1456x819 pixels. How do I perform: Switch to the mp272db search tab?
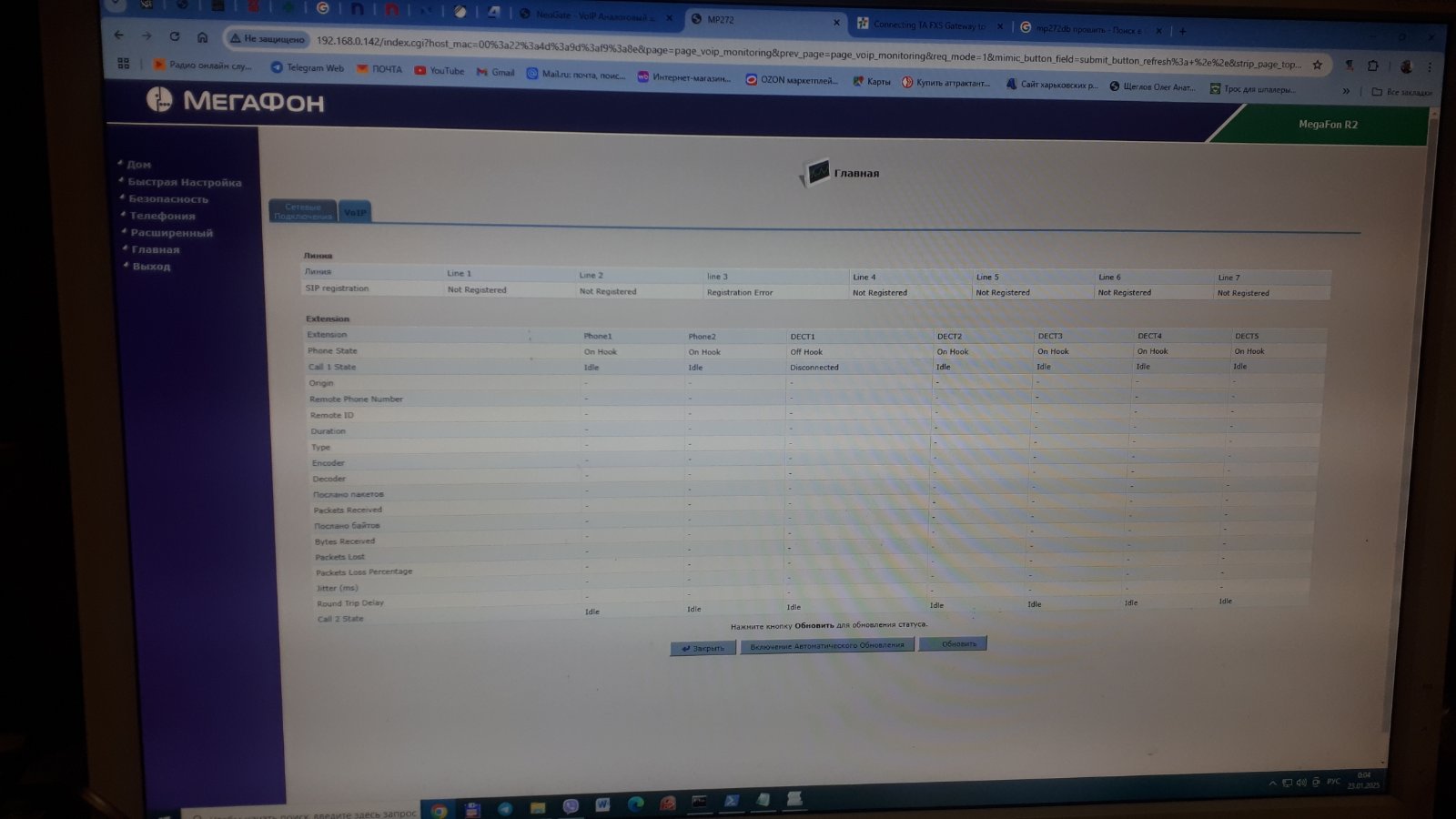pos(1090,29)
